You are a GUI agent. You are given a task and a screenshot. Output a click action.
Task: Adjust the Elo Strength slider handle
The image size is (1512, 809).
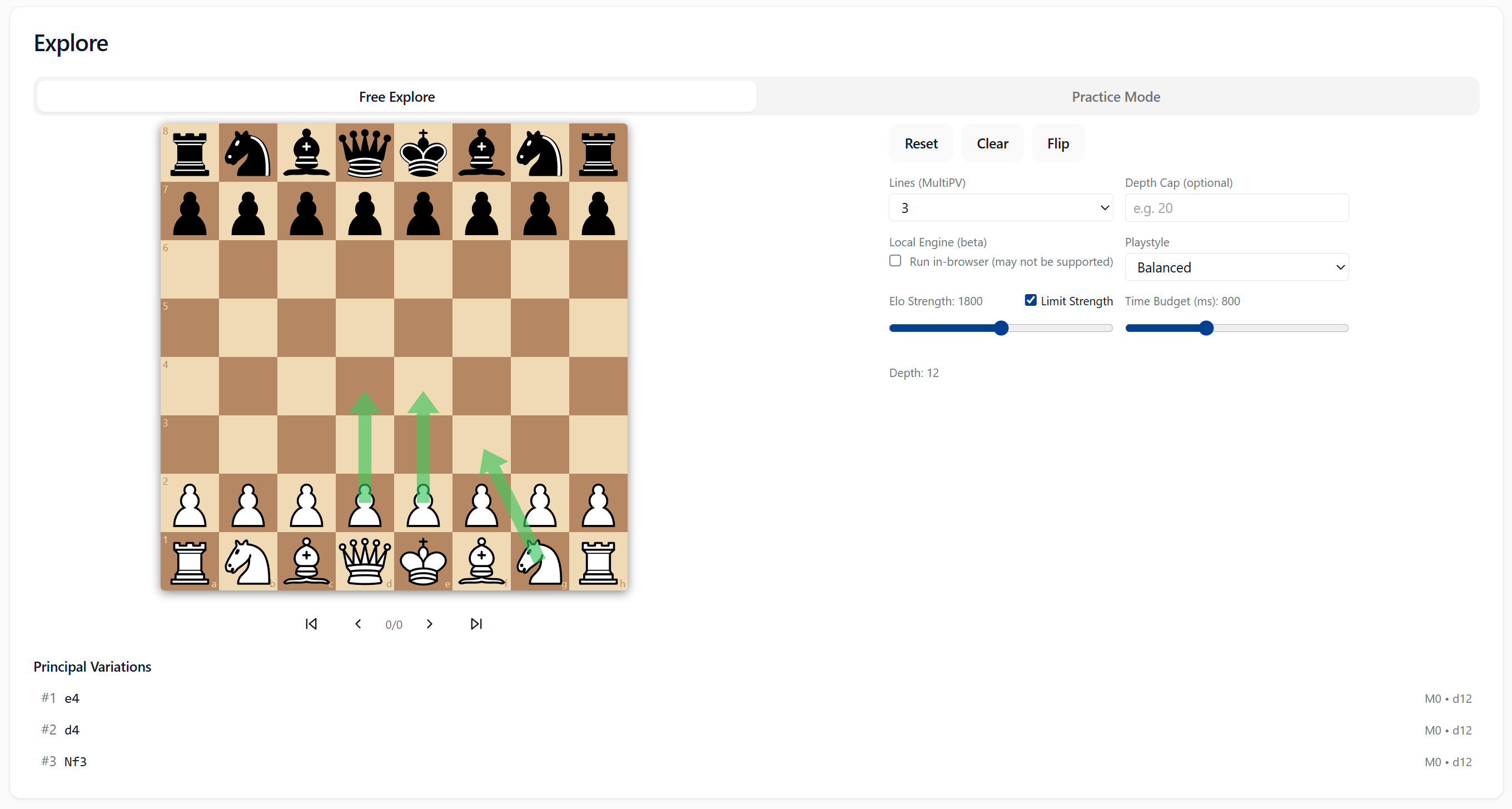1001,328
